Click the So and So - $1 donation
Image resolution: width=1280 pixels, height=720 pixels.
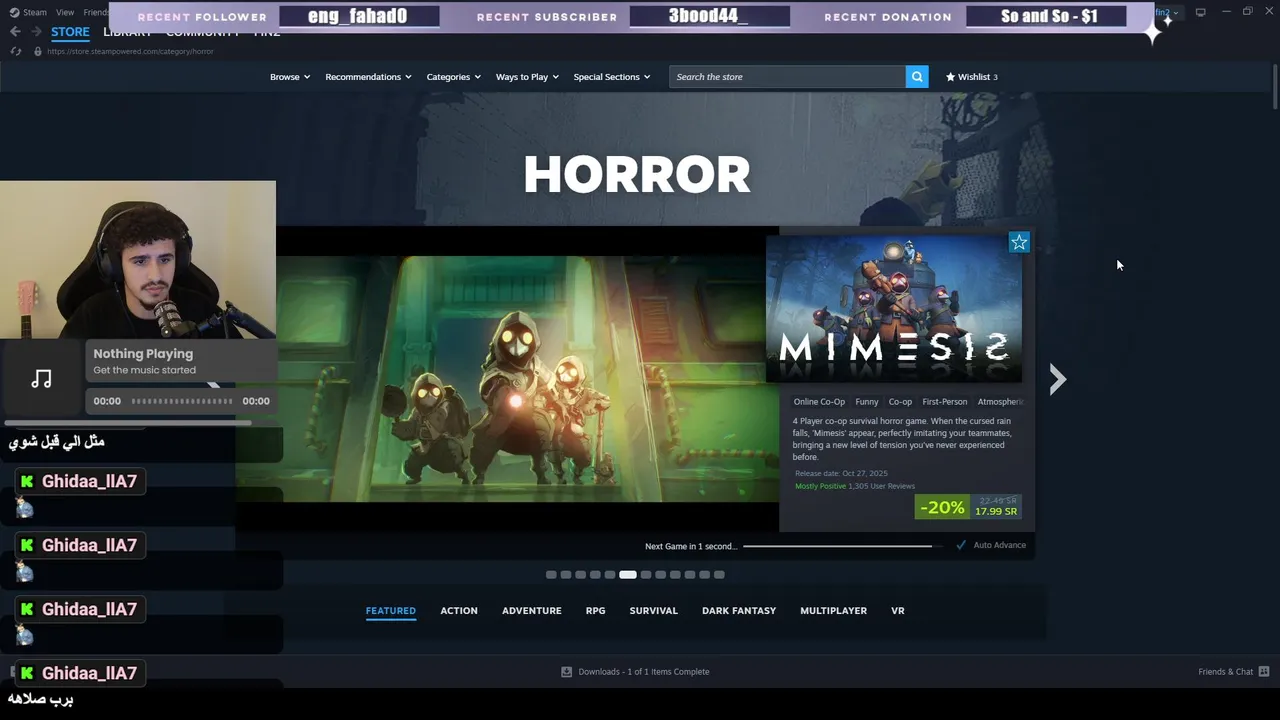(x=1049, y=16)
